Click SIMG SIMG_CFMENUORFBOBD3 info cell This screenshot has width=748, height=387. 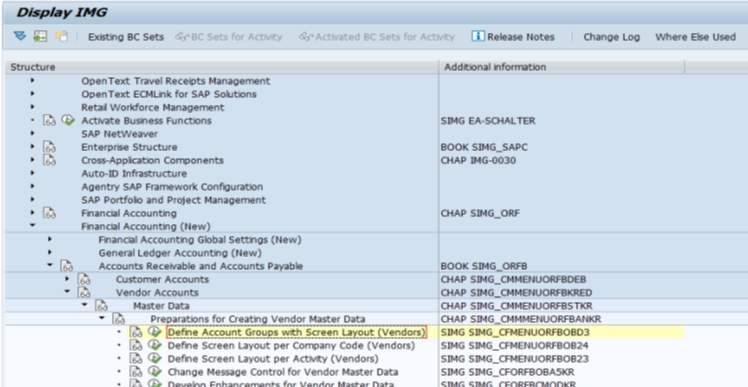pos(515,333)
